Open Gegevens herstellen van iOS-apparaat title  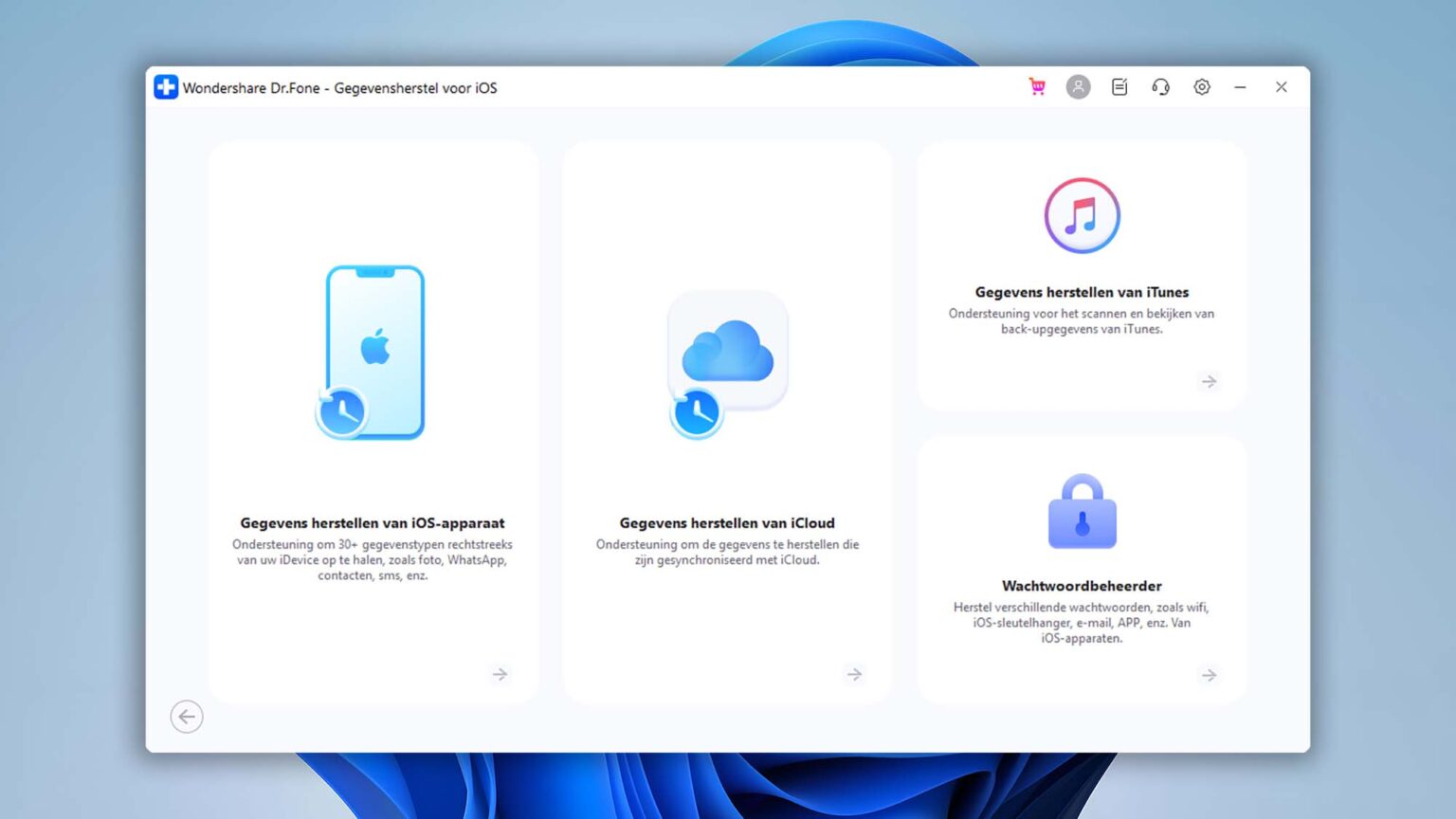click(x=372, y=523)
